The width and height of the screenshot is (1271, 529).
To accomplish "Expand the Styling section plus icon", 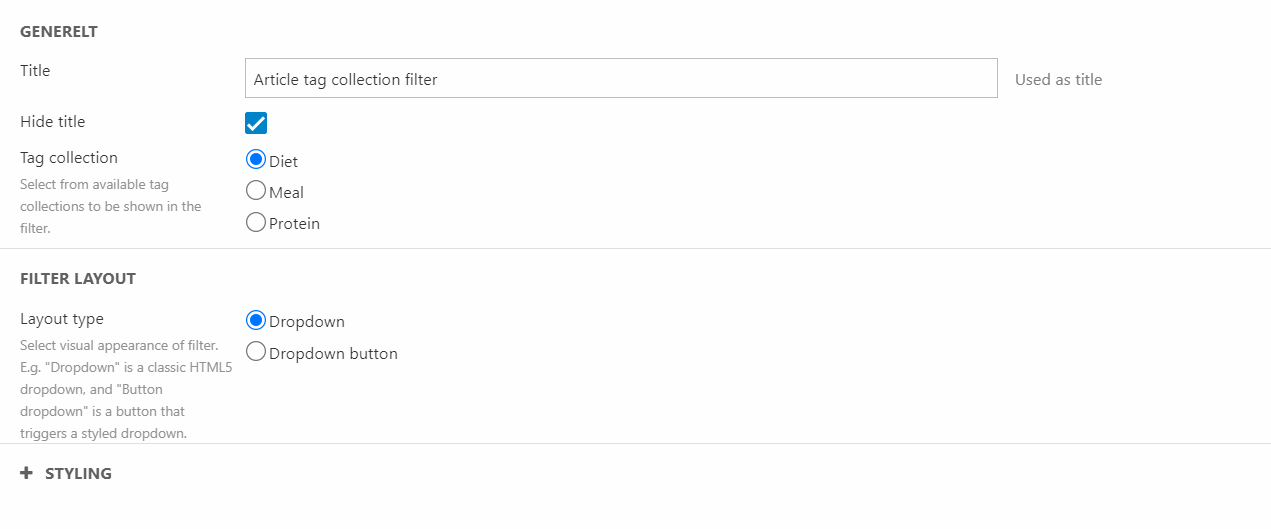I will click(x=27, y=473).
